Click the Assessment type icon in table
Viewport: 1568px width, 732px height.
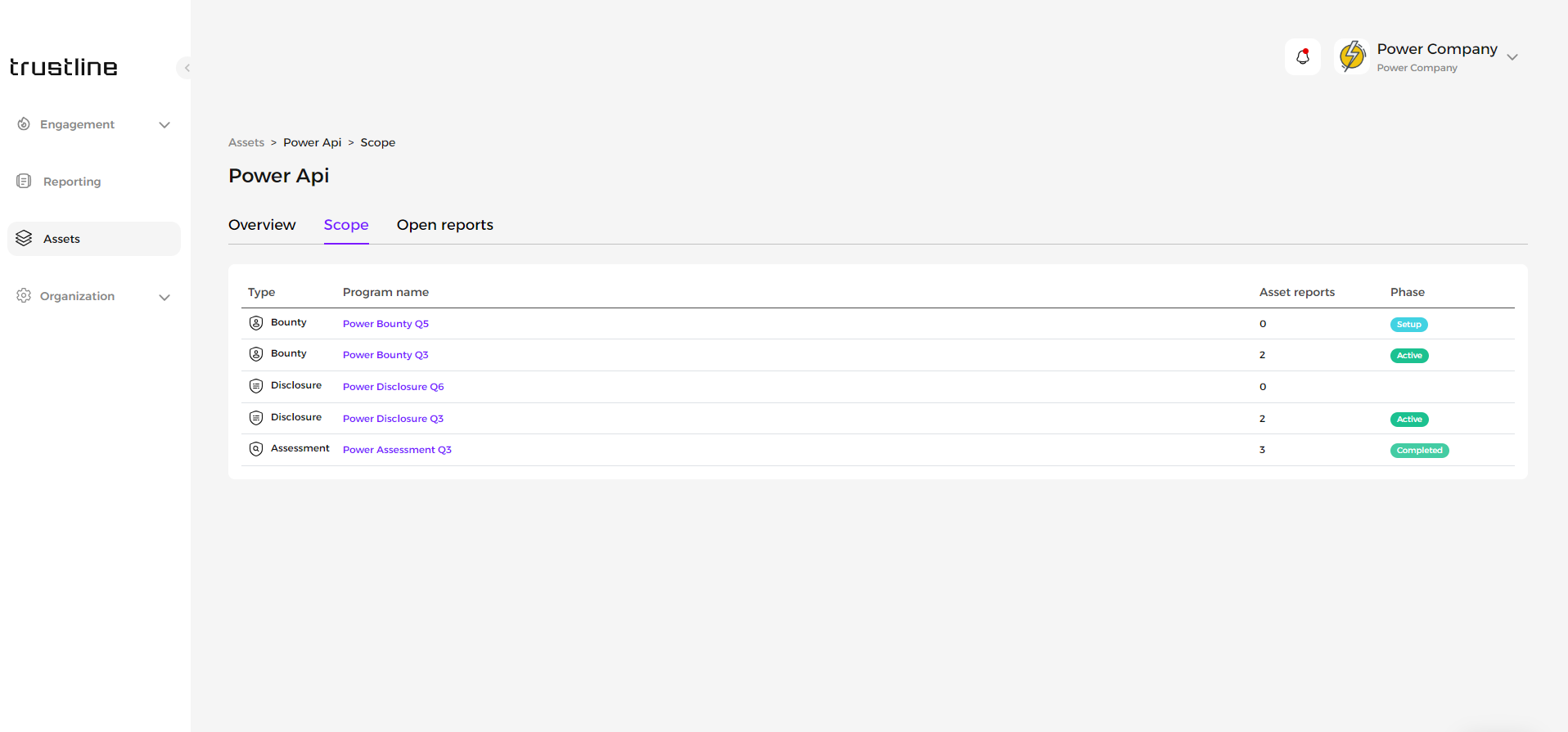256,449
